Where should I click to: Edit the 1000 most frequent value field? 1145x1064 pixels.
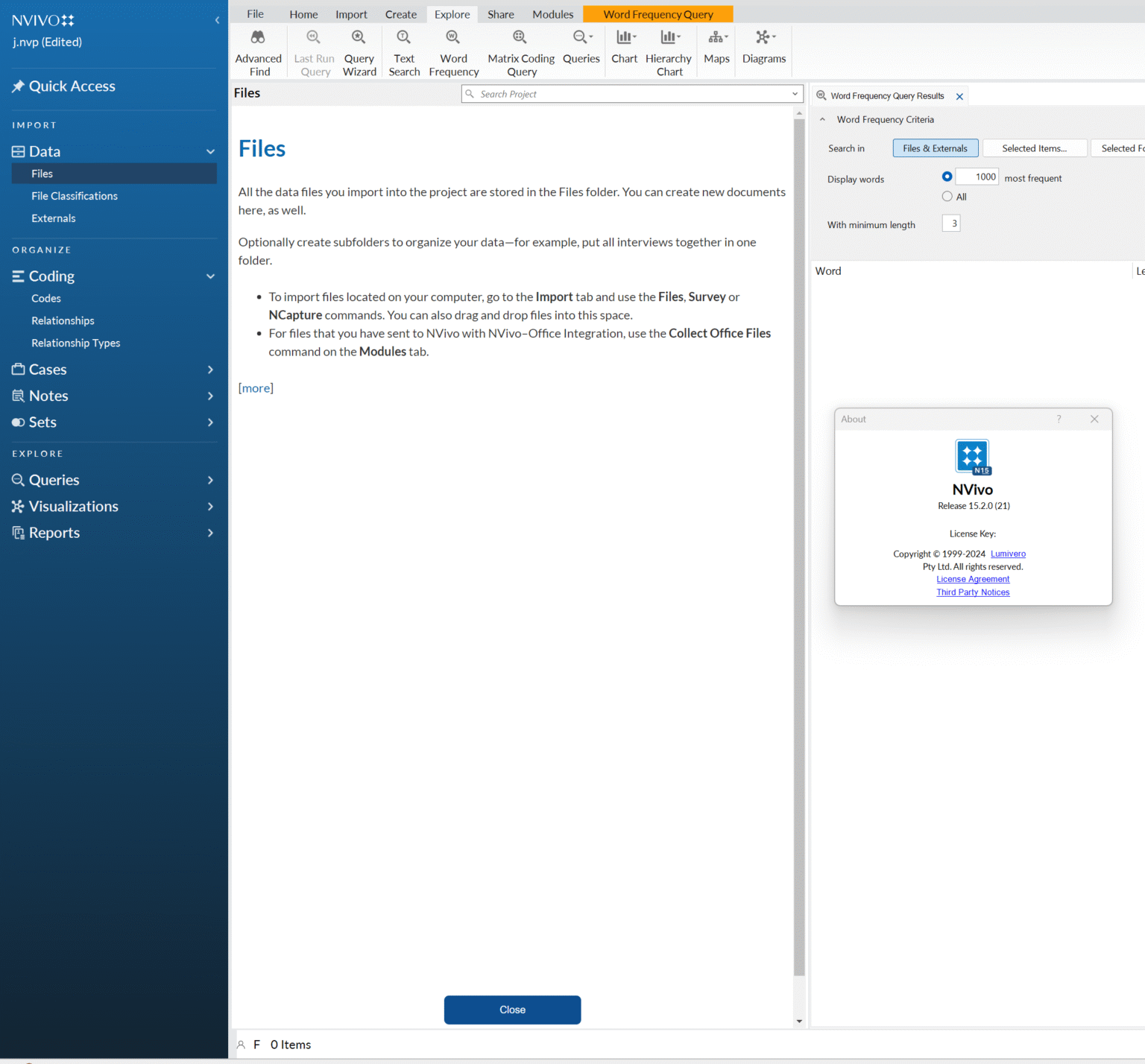click(x=977, y=177)
